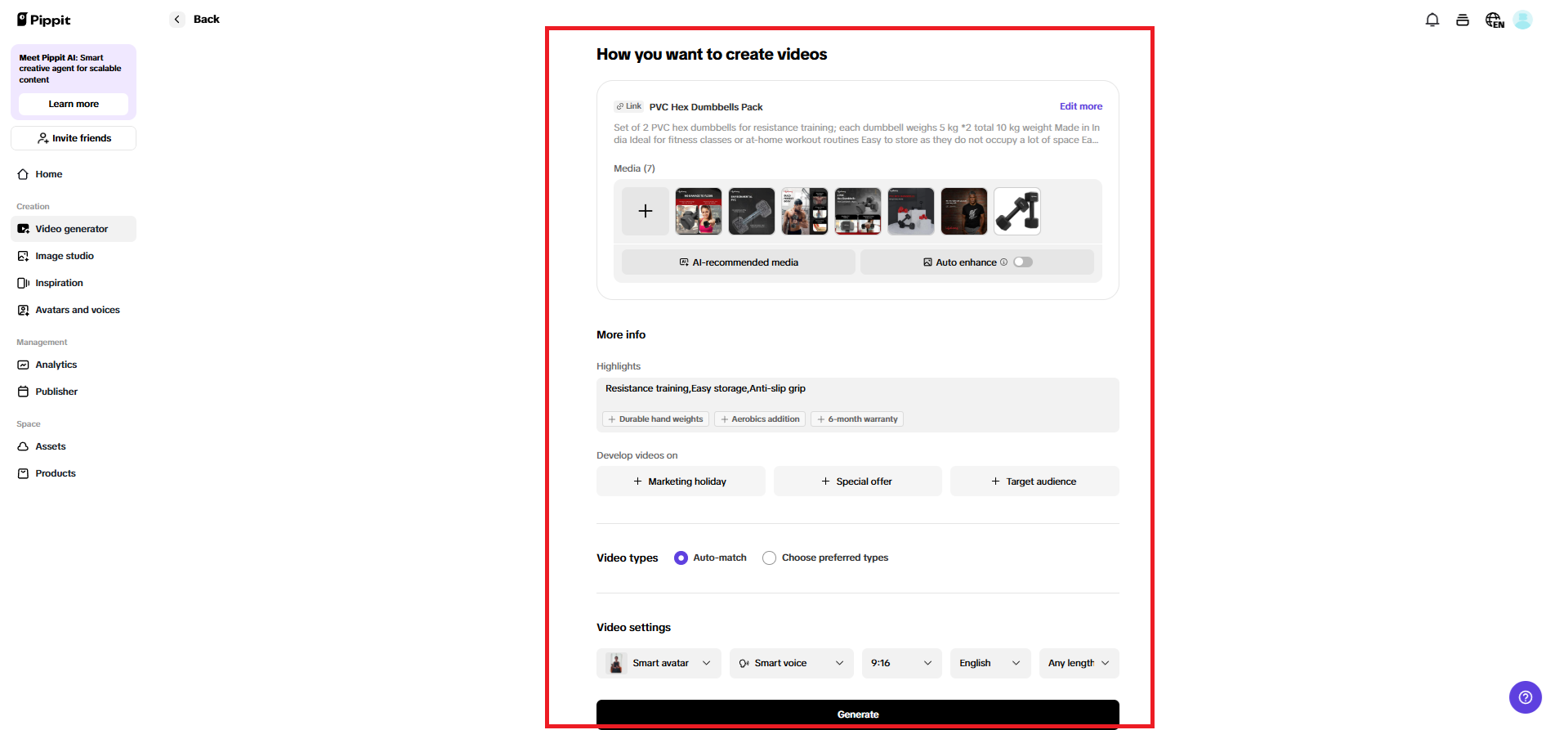Open Assets in the sidebar

click(x=74, y=446)
